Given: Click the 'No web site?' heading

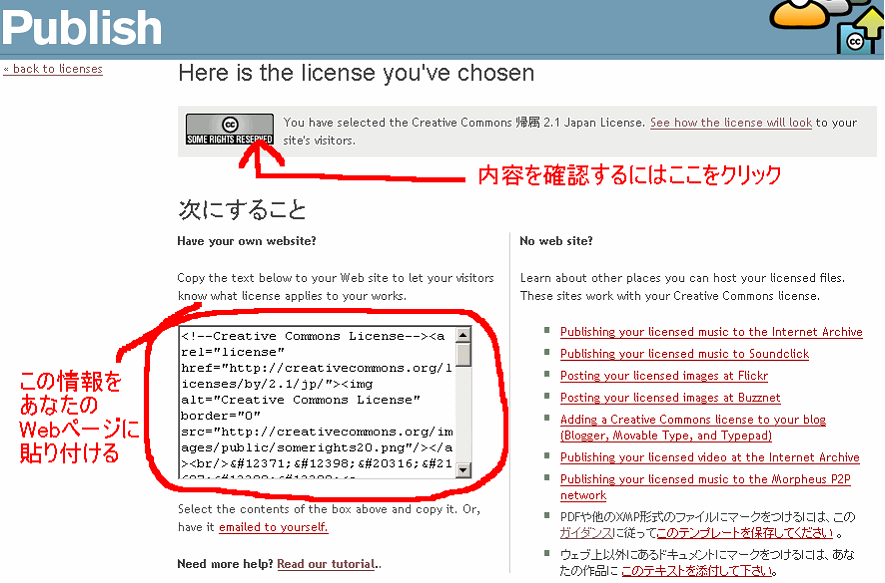Looking at the screenshot, I should 556,241.
